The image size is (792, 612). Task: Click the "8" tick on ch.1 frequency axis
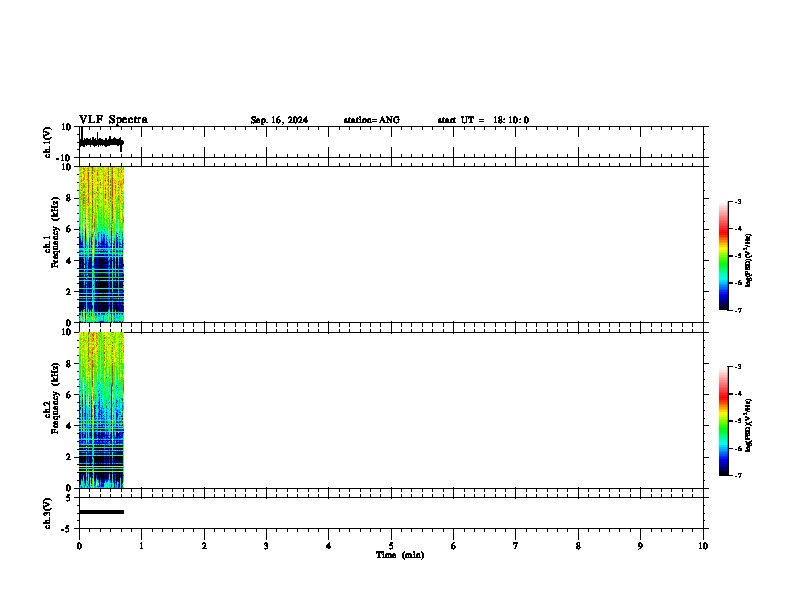[69, 198]
